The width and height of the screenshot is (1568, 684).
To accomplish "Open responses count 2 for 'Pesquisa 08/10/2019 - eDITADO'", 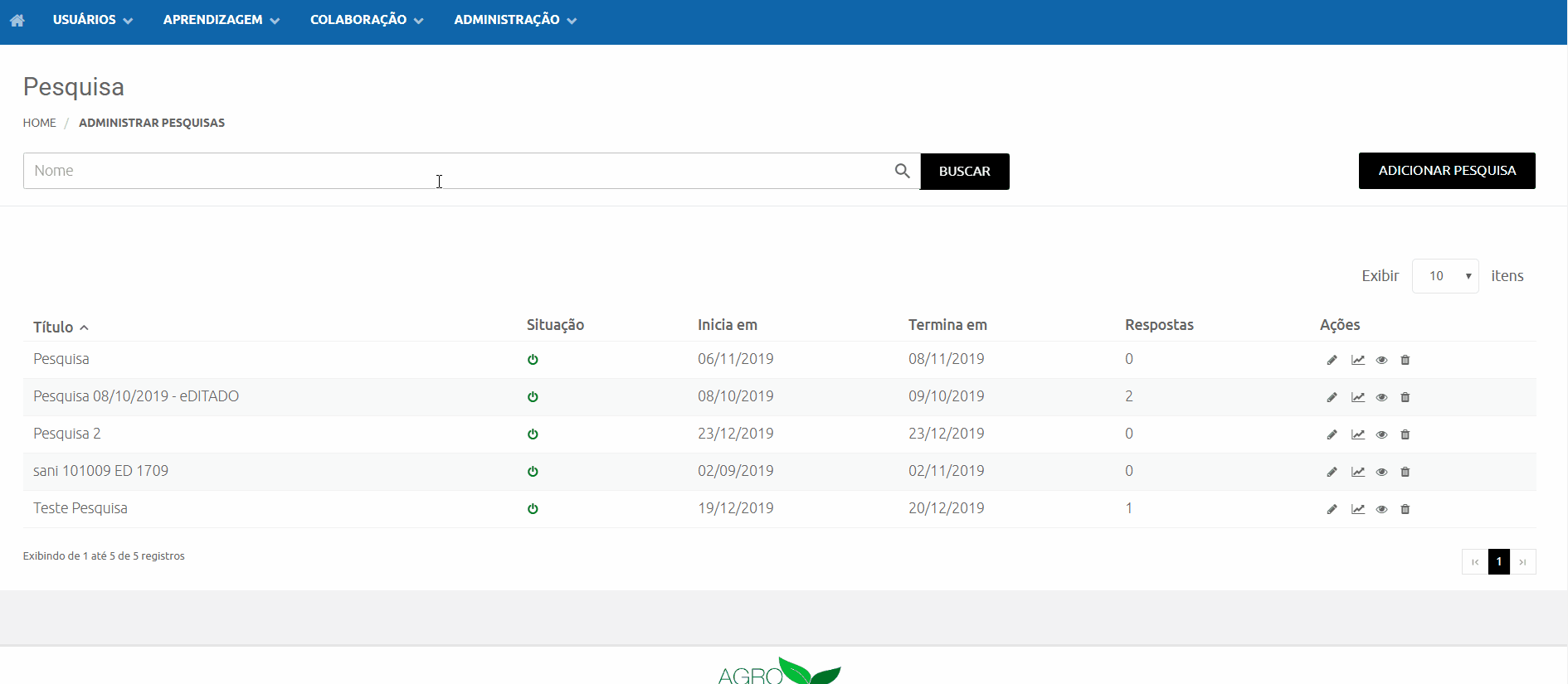I will pyautogui.click(x=1129, y=396).
